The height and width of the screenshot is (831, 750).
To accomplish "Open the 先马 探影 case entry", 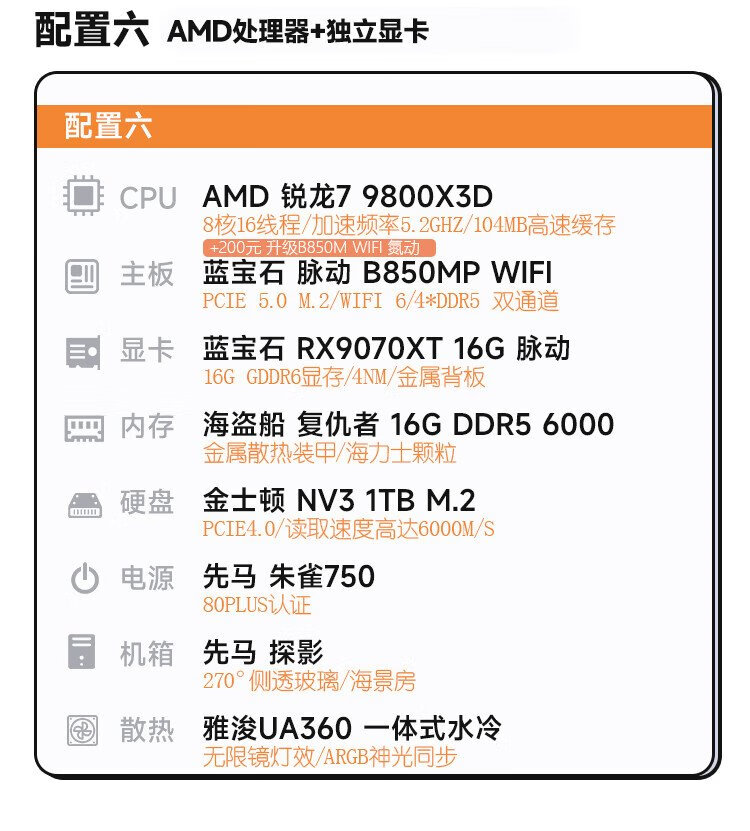I will pyautogui.click(x=263, y=653).
